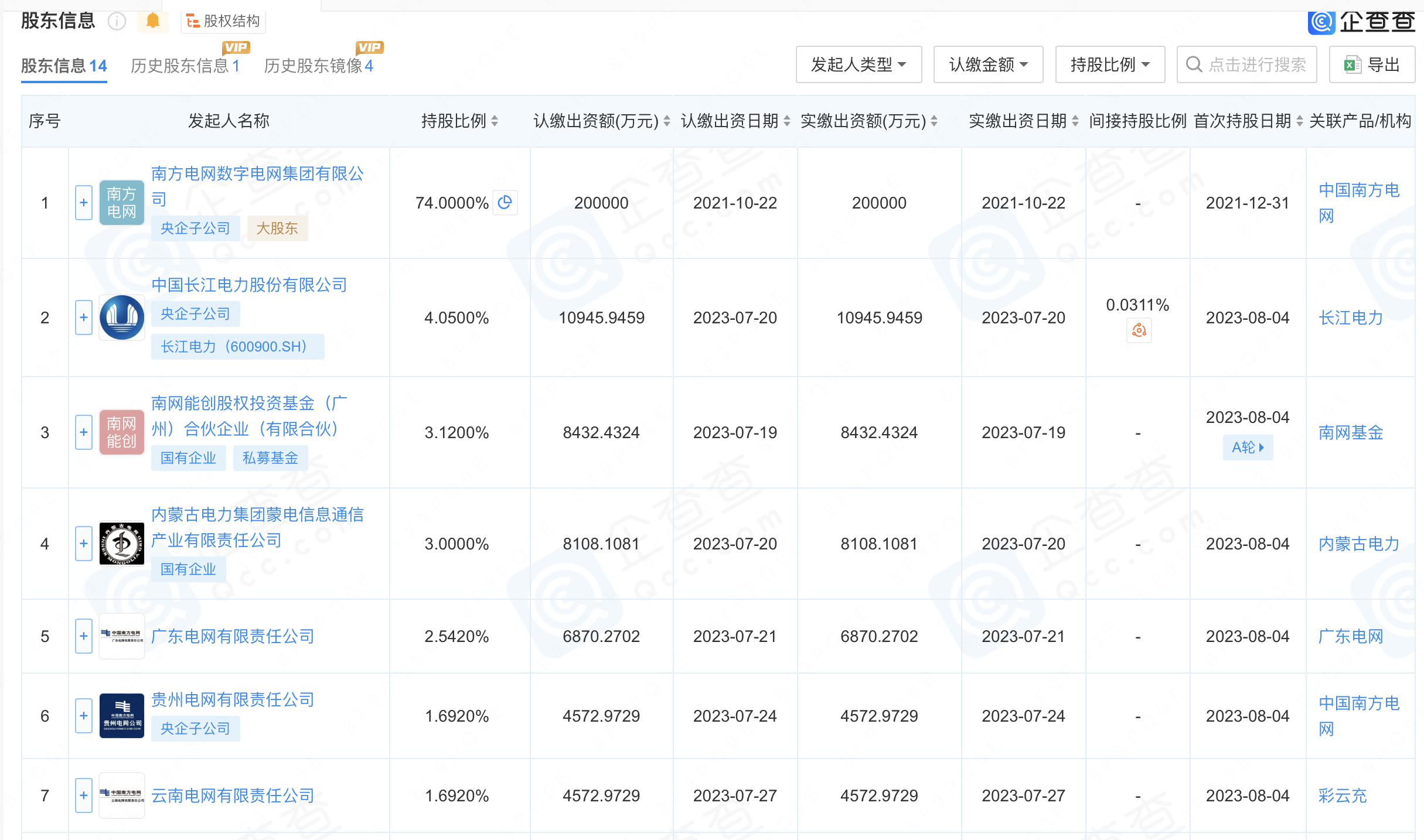This screenshot has width=1424, height=840.
Task: Click the 广东电网 logo thumbnail
Action: point(122,636)
